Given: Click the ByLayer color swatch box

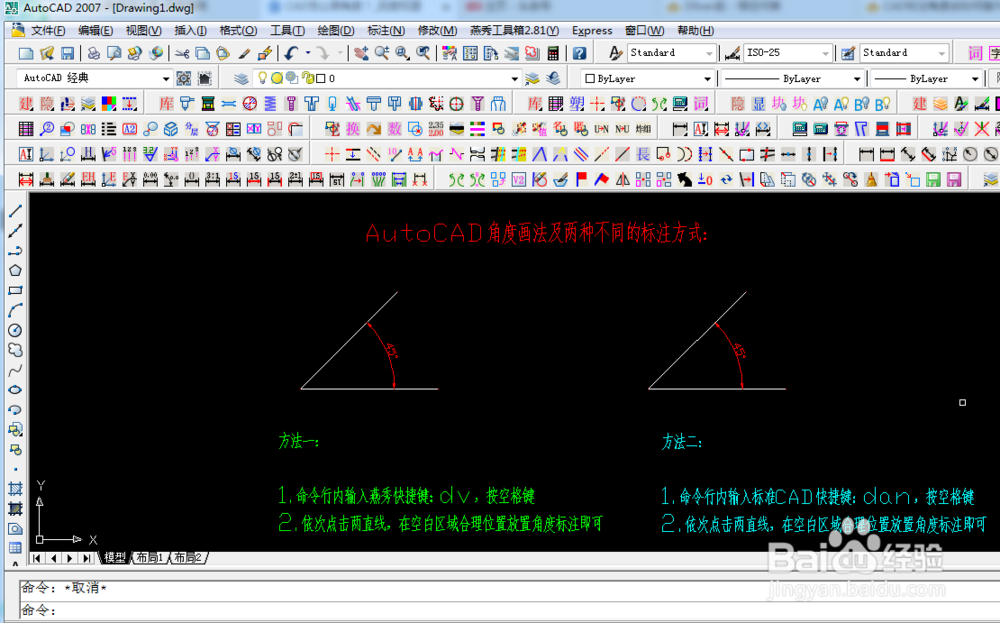Looking at the screenshot, I should point(590,78).
